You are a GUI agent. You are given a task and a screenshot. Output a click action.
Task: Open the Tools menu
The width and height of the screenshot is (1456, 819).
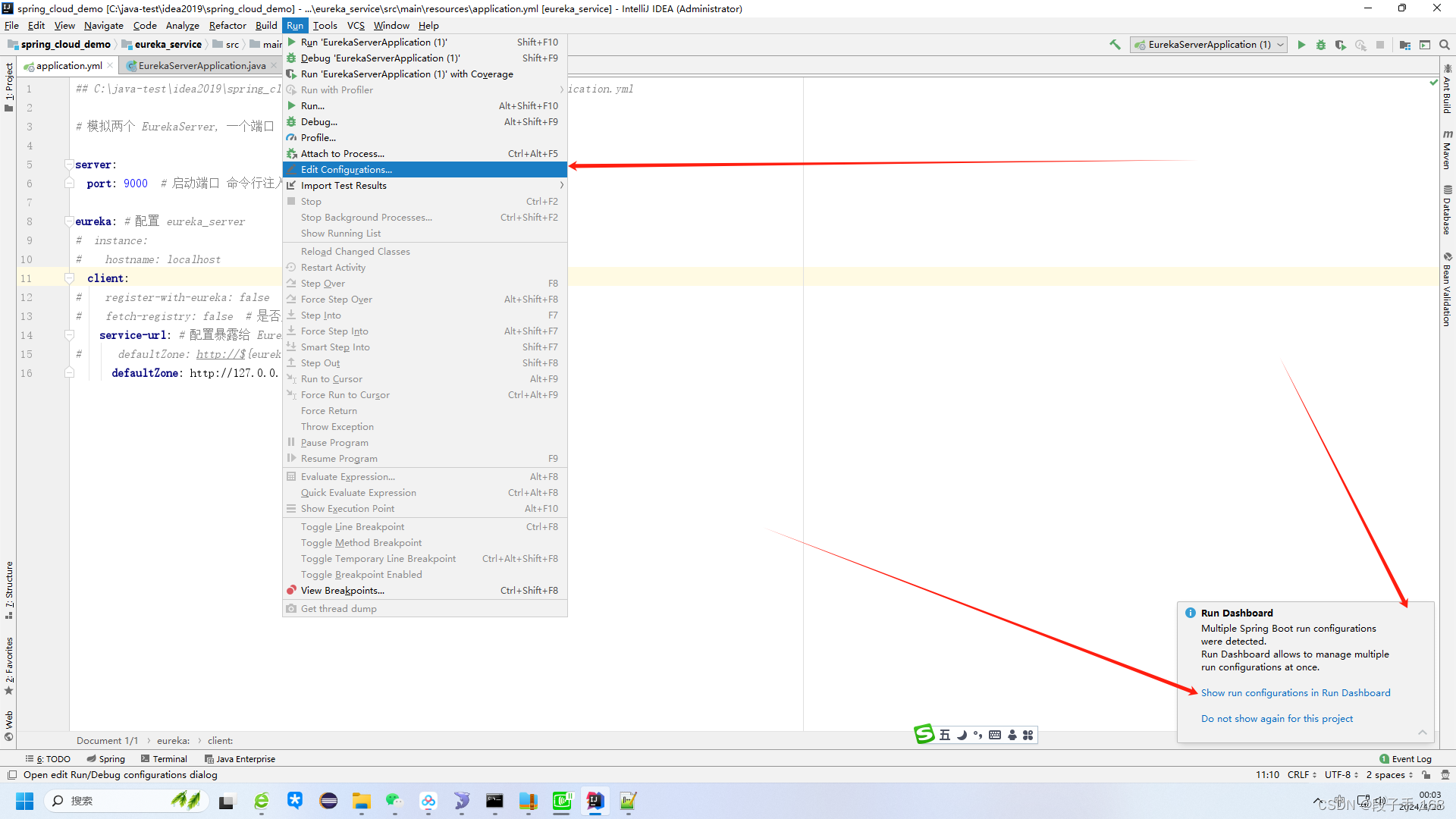(x=325, y=25)
